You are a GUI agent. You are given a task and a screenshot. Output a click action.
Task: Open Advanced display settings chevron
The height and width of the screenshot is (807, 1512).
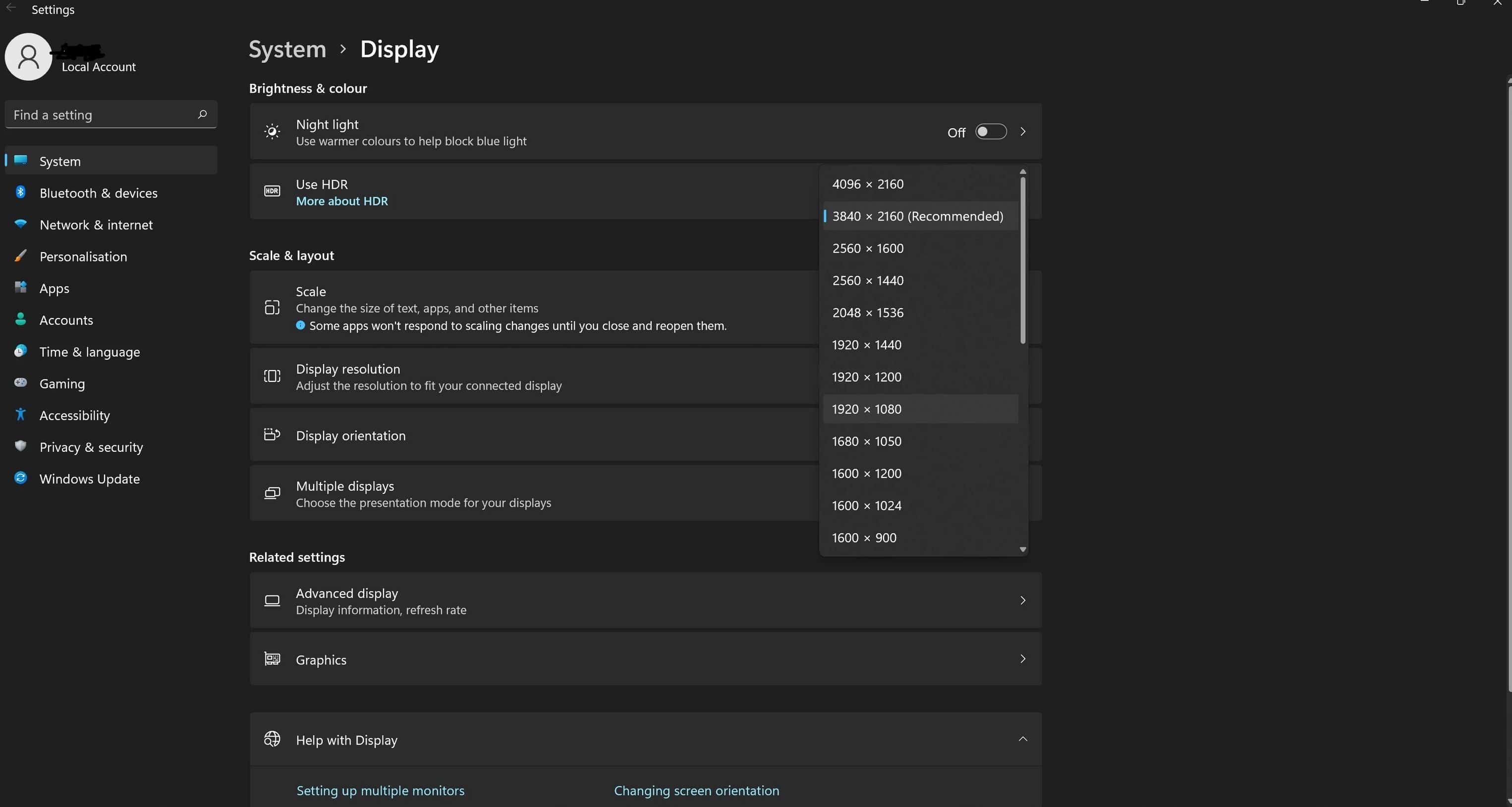pyautogui.click(x=1022, y=600)
